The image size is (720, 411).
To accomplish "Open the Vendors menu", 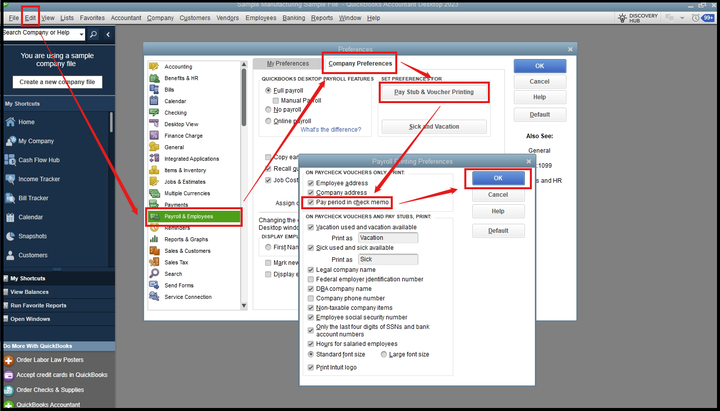I will pyautogui.click(x=227, y=18).
